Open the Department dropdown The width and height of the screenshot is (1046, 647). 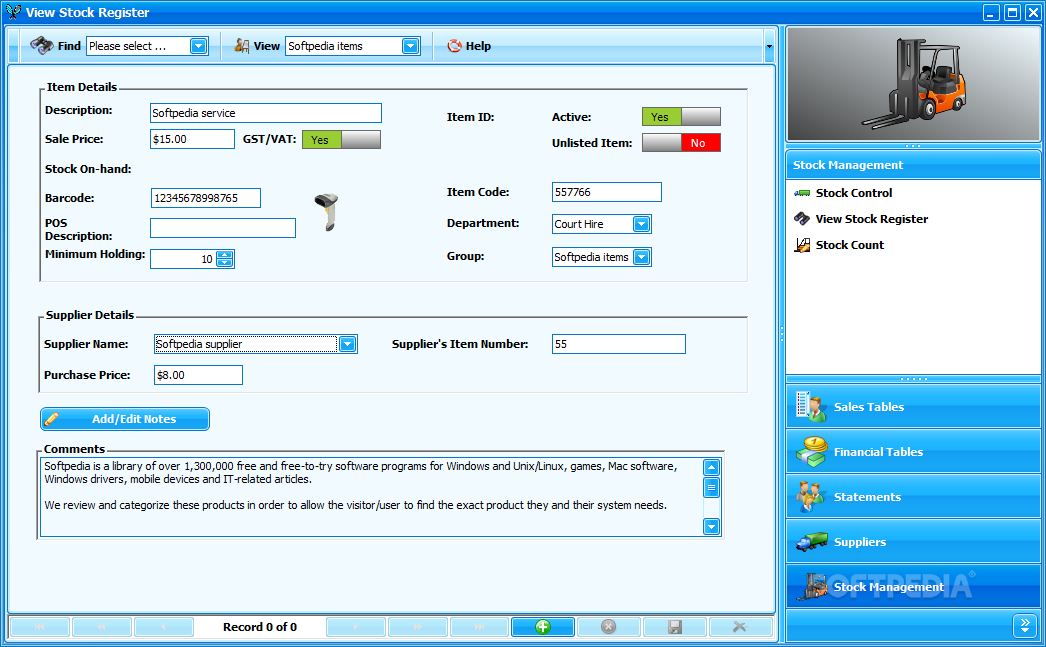[641, 224]
